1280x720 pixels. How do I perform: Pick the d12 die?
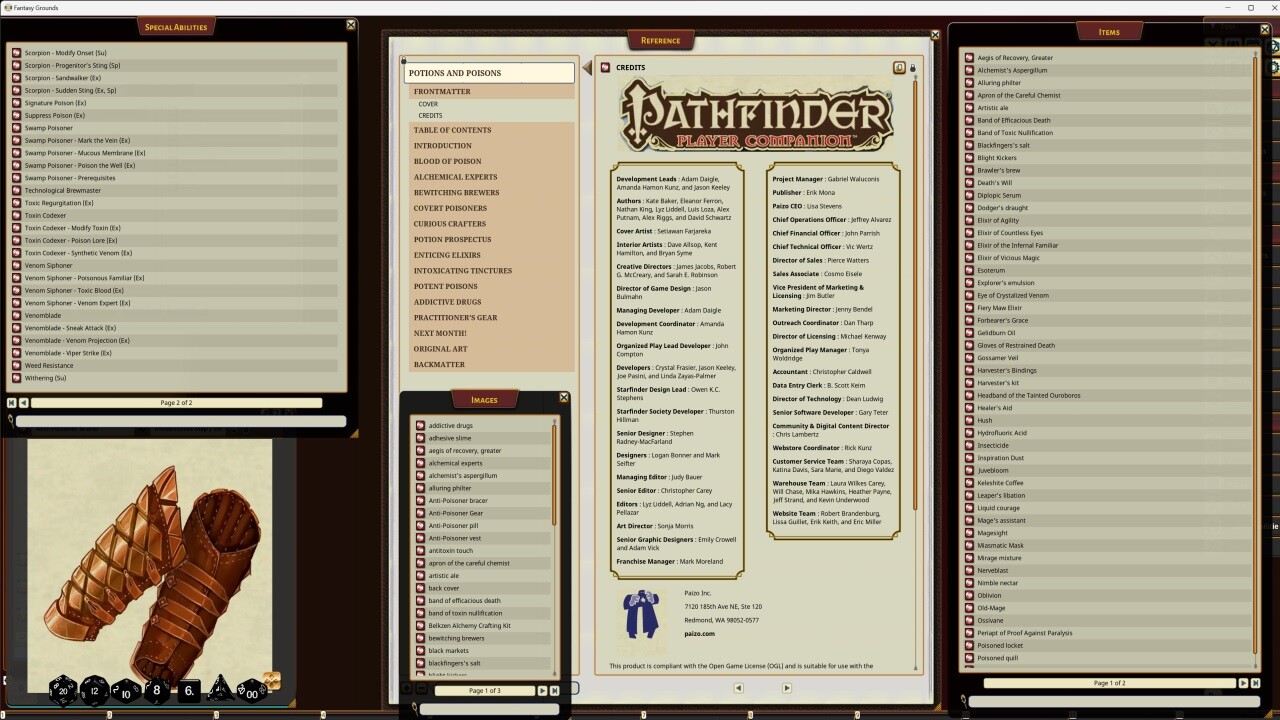[94, 690]
